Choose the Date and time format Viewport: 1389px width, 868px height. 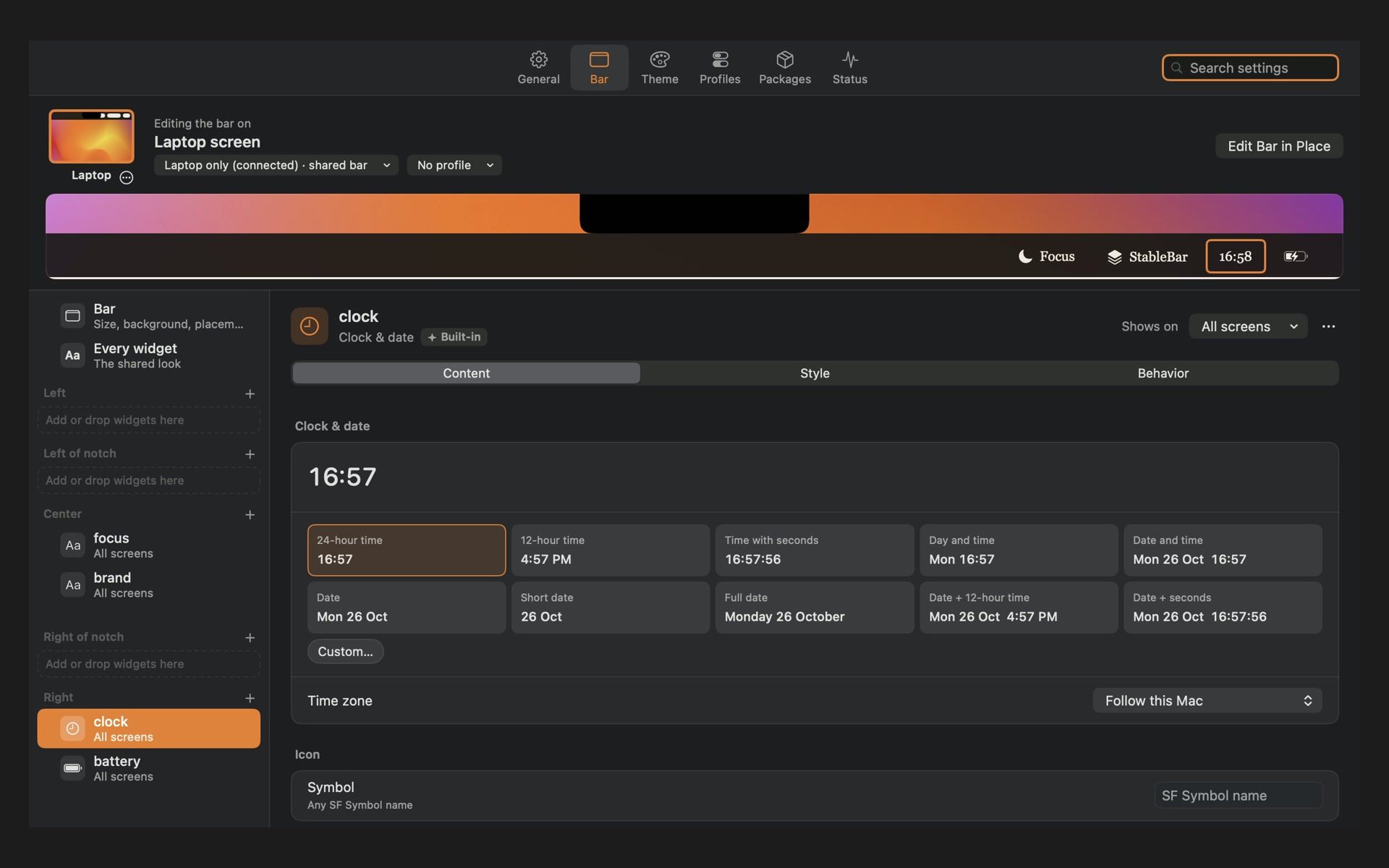tap(1223, 550)
